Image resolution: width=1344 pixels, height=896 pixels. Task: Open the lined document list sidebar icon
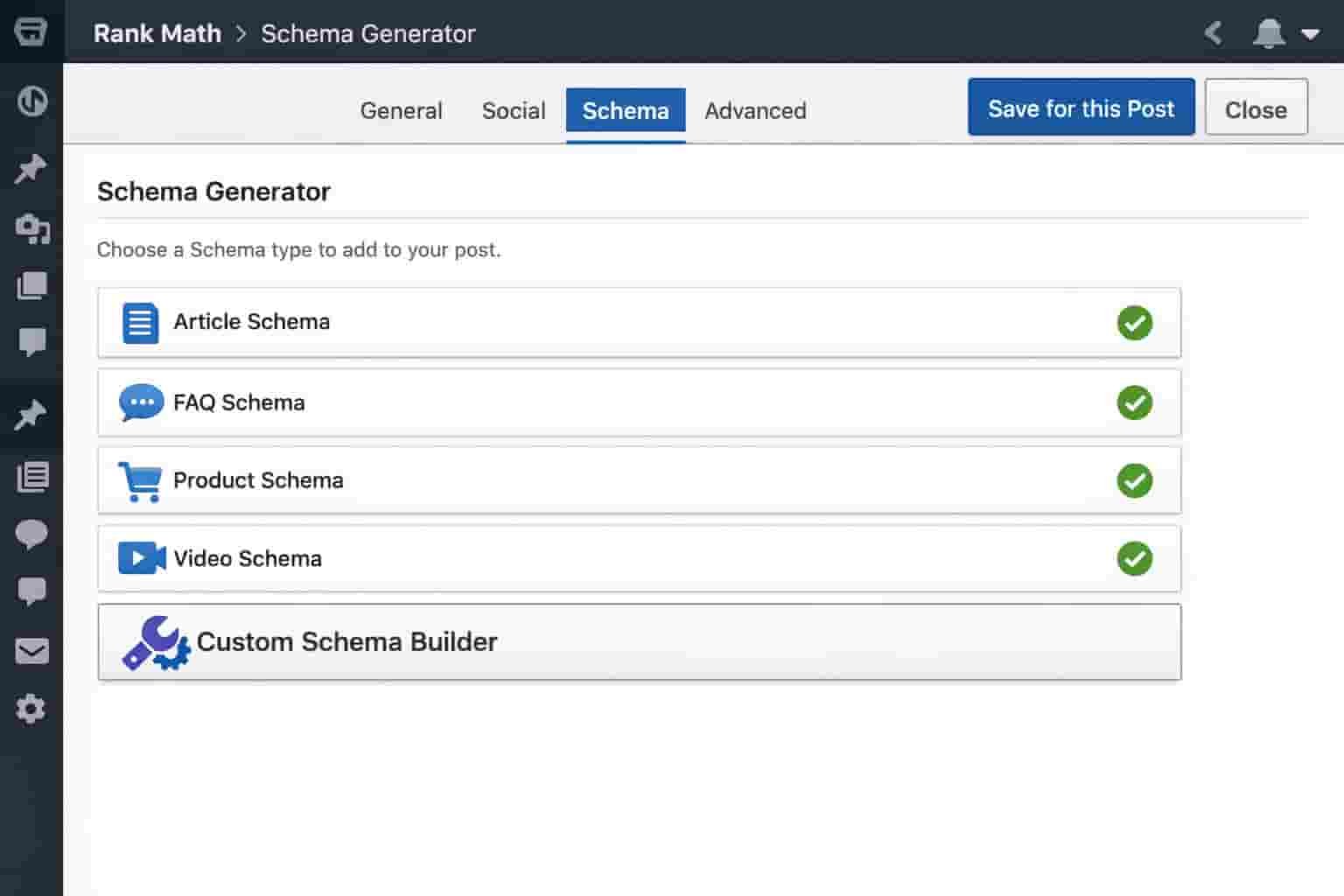pos(32,477)
